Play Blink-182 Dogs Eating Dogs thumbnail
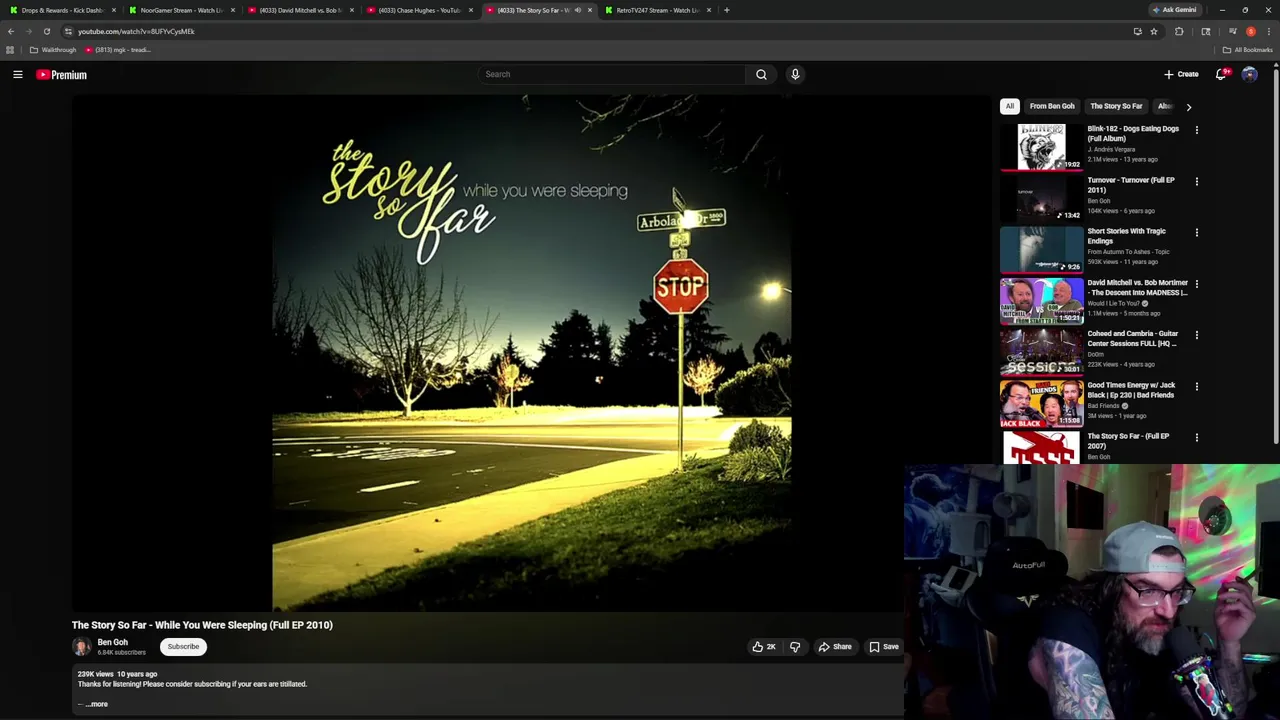 pyautogui.click(x=1041, y=147)
